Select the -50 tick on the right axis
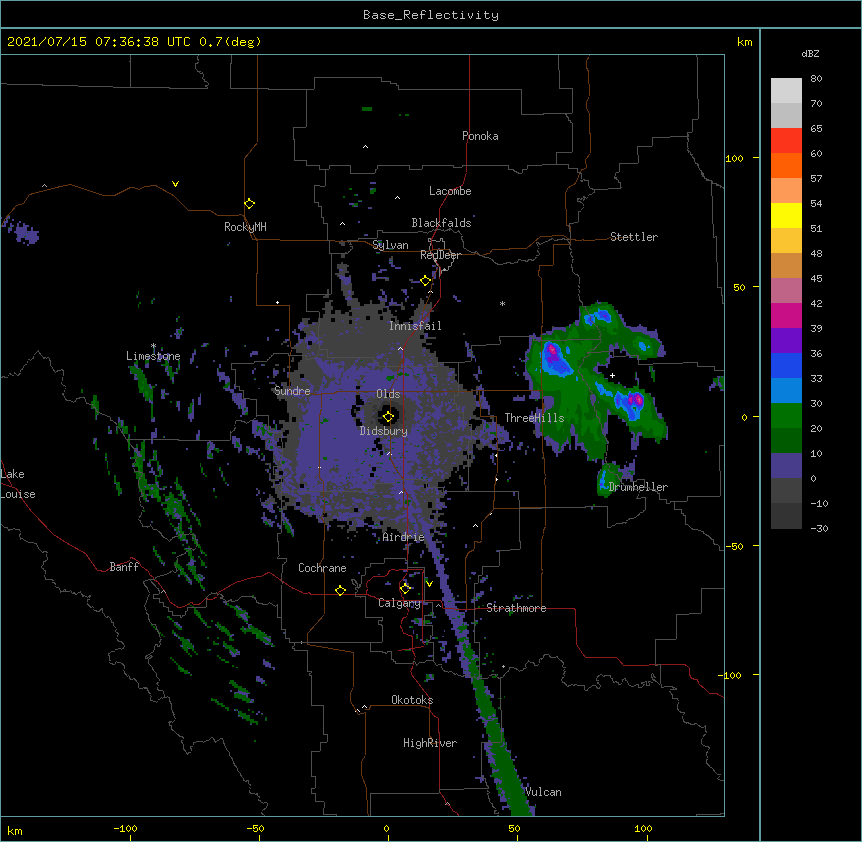Image resolution: width=862 pixels, height=842 pixels. pos(734,546)
